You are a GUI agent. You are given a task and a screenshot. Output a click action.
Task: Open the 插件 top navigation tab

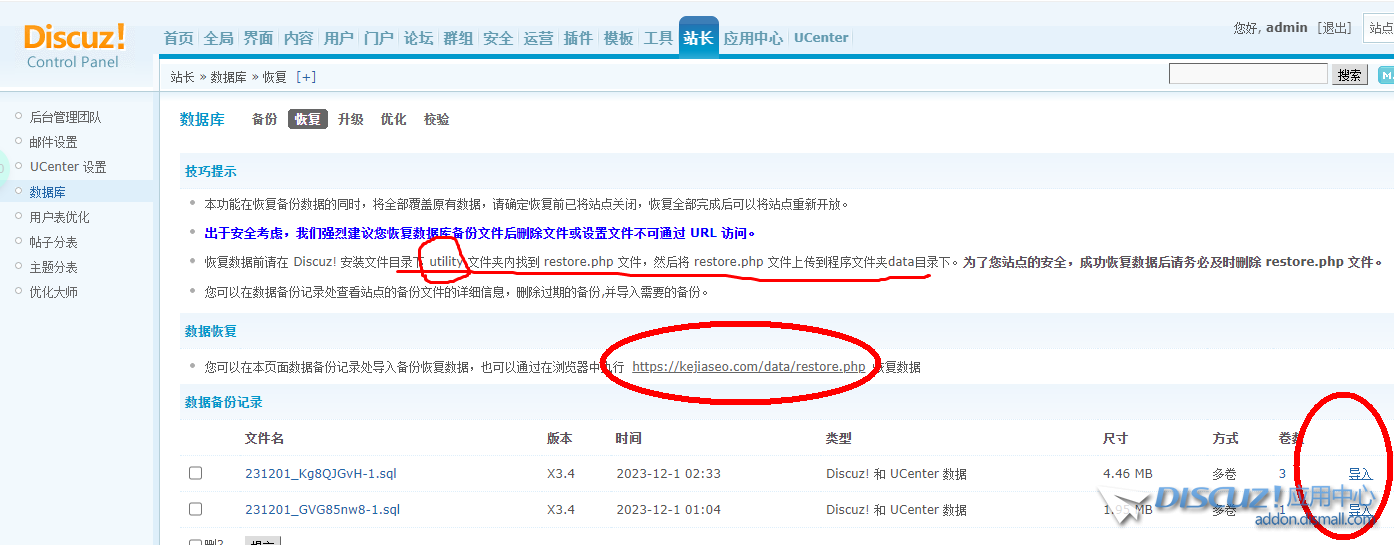(x=578, y=38)
